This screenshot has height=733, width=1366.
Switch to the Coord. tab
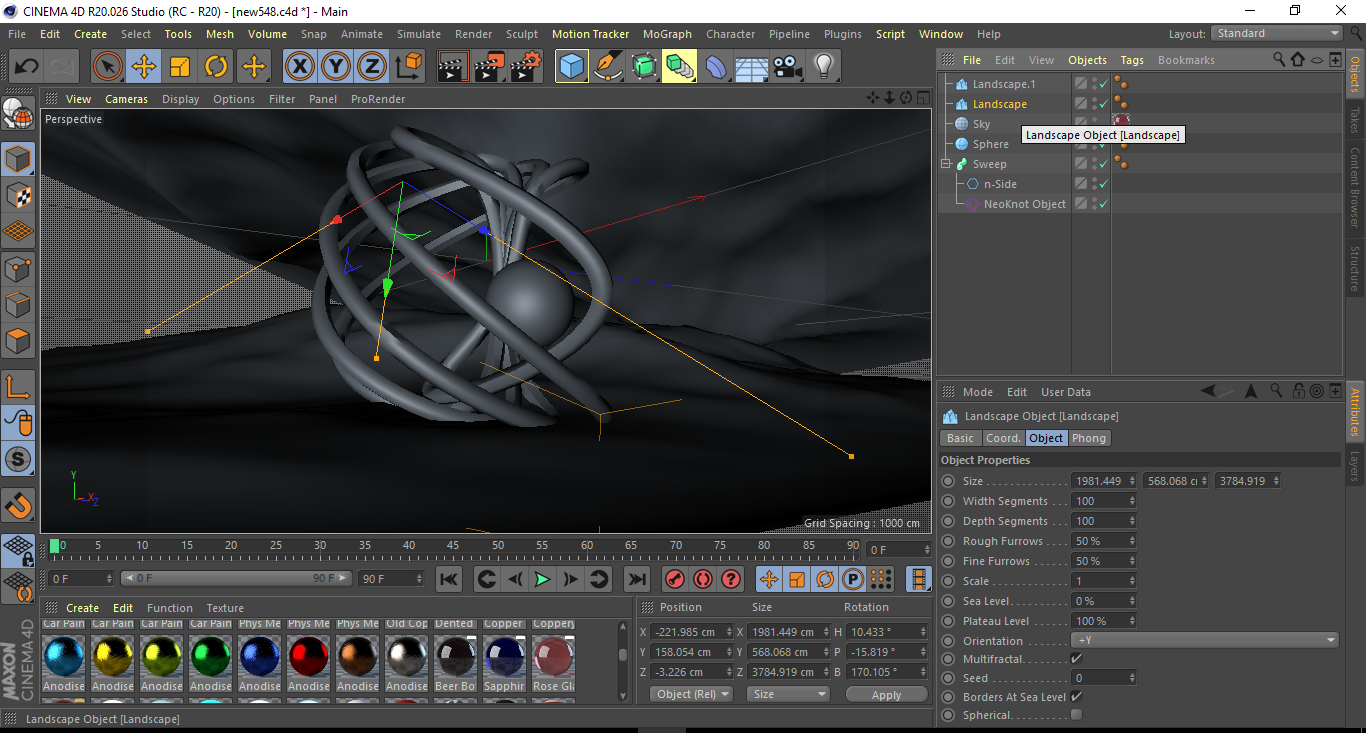(x=1003, y=438)
